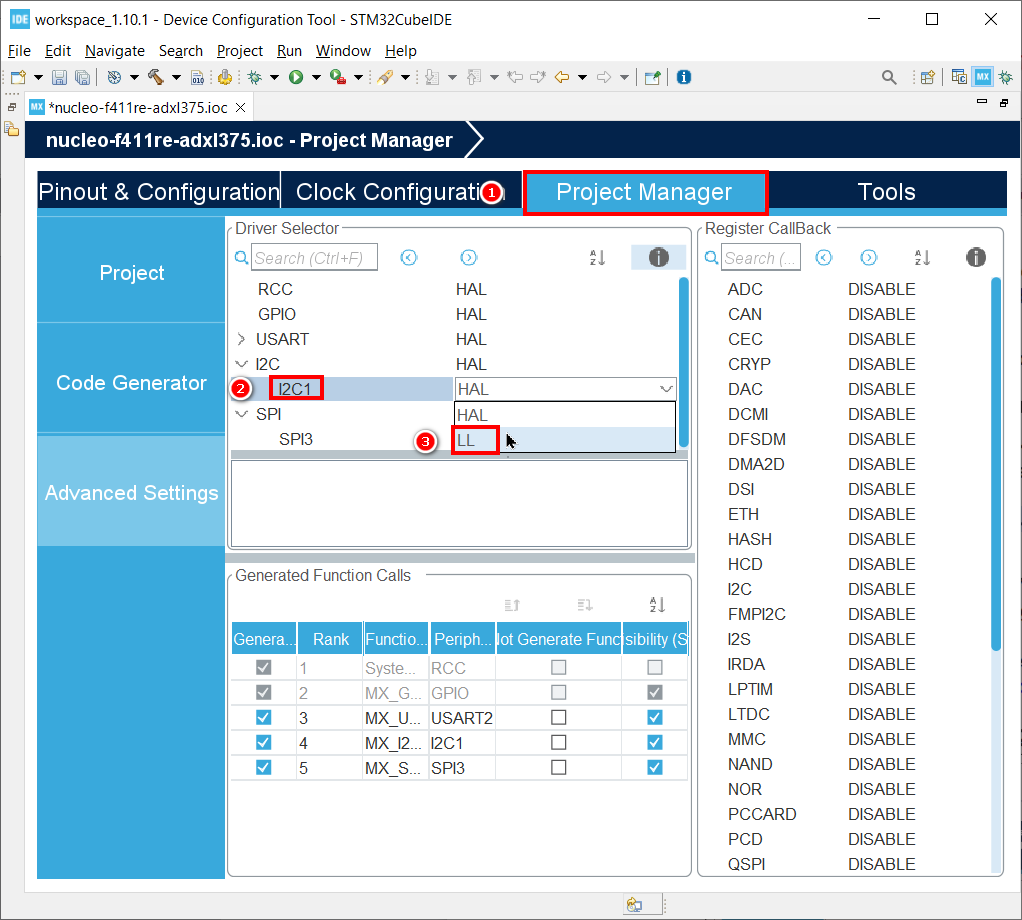This screenshot has height=920, width=1022.
Task: Toggle Generate checkbox for USART2 row
Action: (263, 717)
